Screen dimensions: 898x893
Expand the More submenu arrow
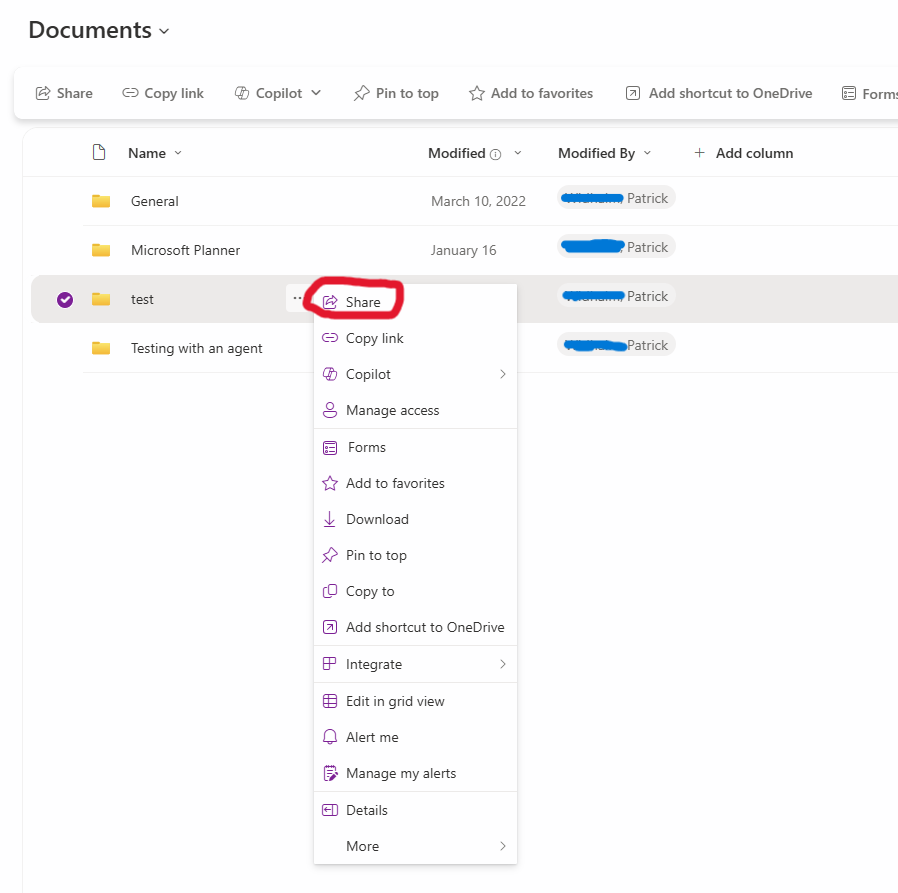(x=503, y=846)
